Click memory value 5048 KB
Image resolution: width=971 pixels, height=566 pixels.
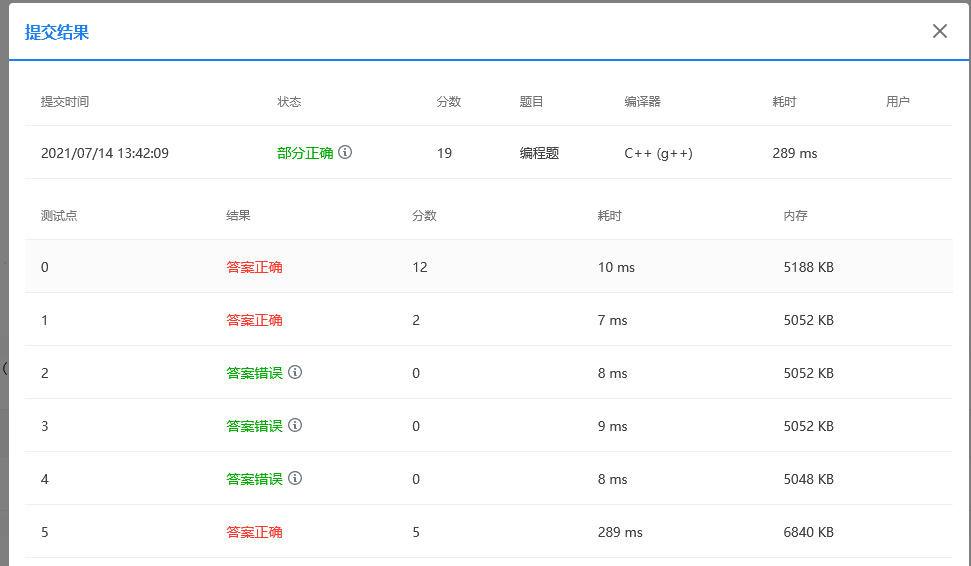[x=808, y=479]
